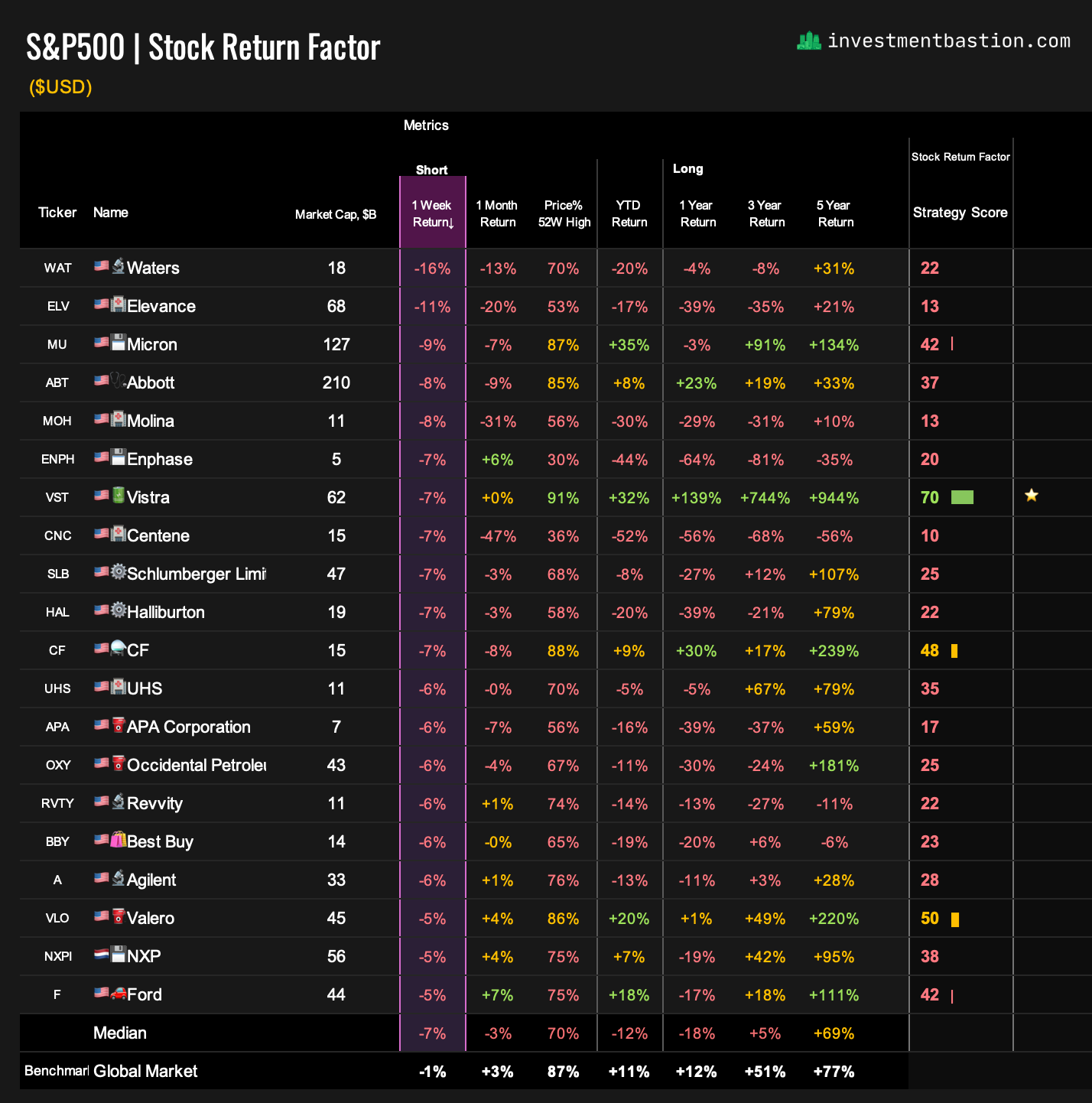
Task: Click the shopping bags icon beside Best Buy
Action: (x=119, y=840)
